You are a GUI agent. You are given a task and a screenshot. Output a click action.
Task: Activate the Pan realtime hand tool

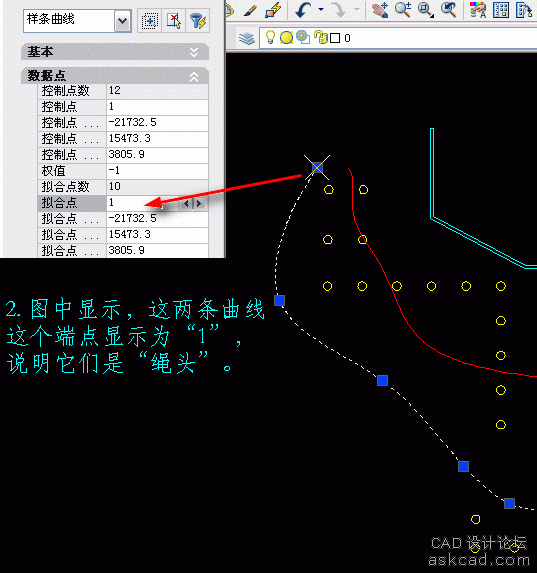[x=380, y=10]
